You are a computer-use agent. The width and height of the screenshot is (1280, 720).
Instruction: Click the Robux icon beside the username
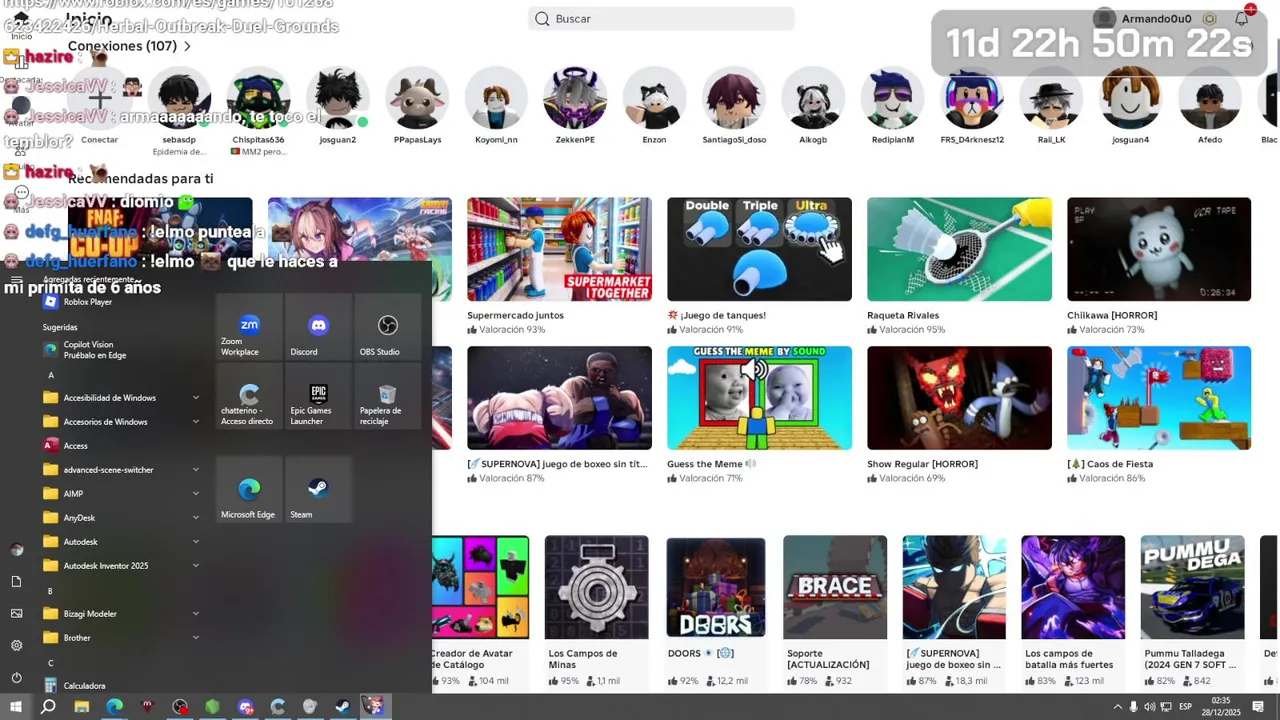(x=1209, y=18)
